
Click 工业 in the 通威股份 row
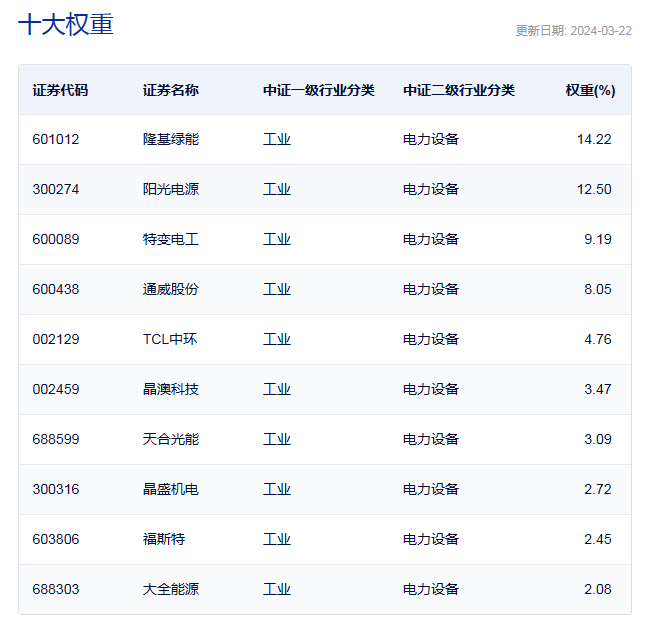click(277, 289)
